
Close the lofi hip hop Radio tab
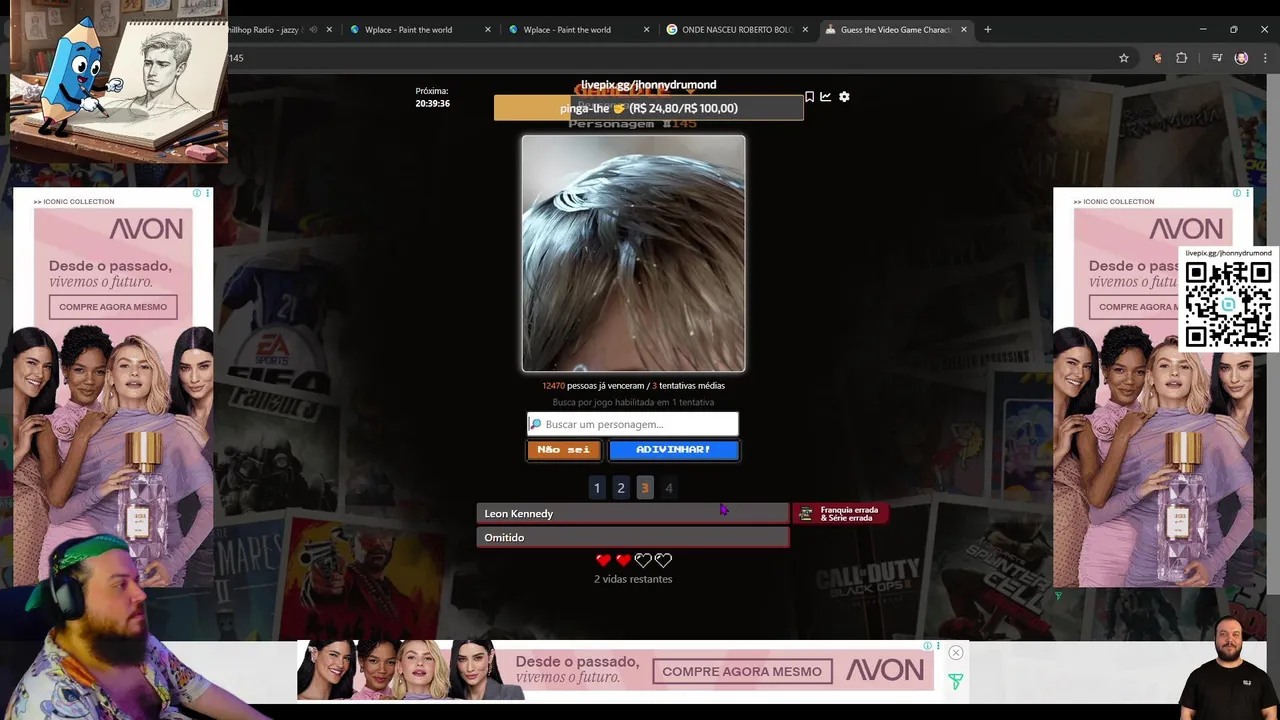pos(329,29)
